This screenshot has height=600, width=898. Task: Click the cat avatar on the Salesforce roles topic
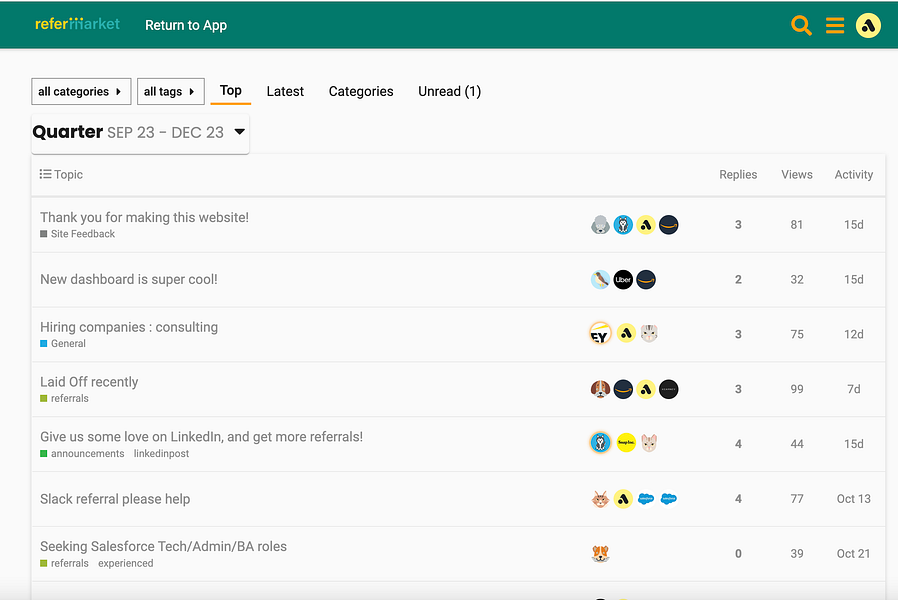pos(601,554)
